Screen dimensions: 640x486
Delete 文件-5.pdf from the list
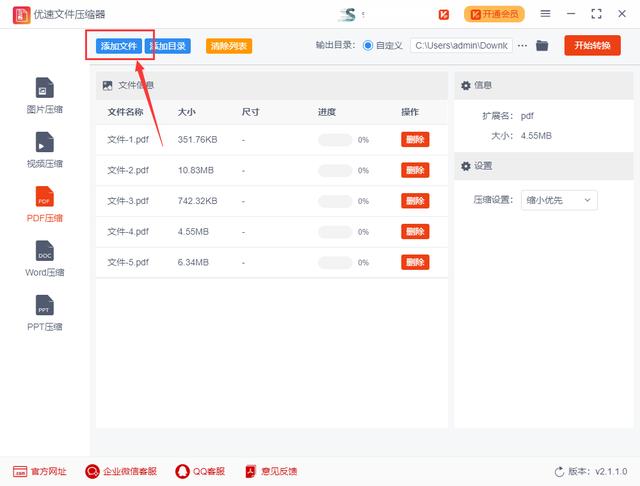pyautogui.click(x=415, y=262)
